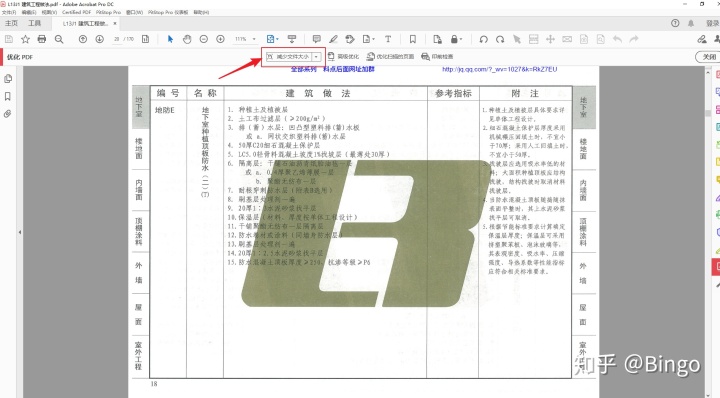Toggle the left navigation pane with the collapse arrow

click(20, 232)
